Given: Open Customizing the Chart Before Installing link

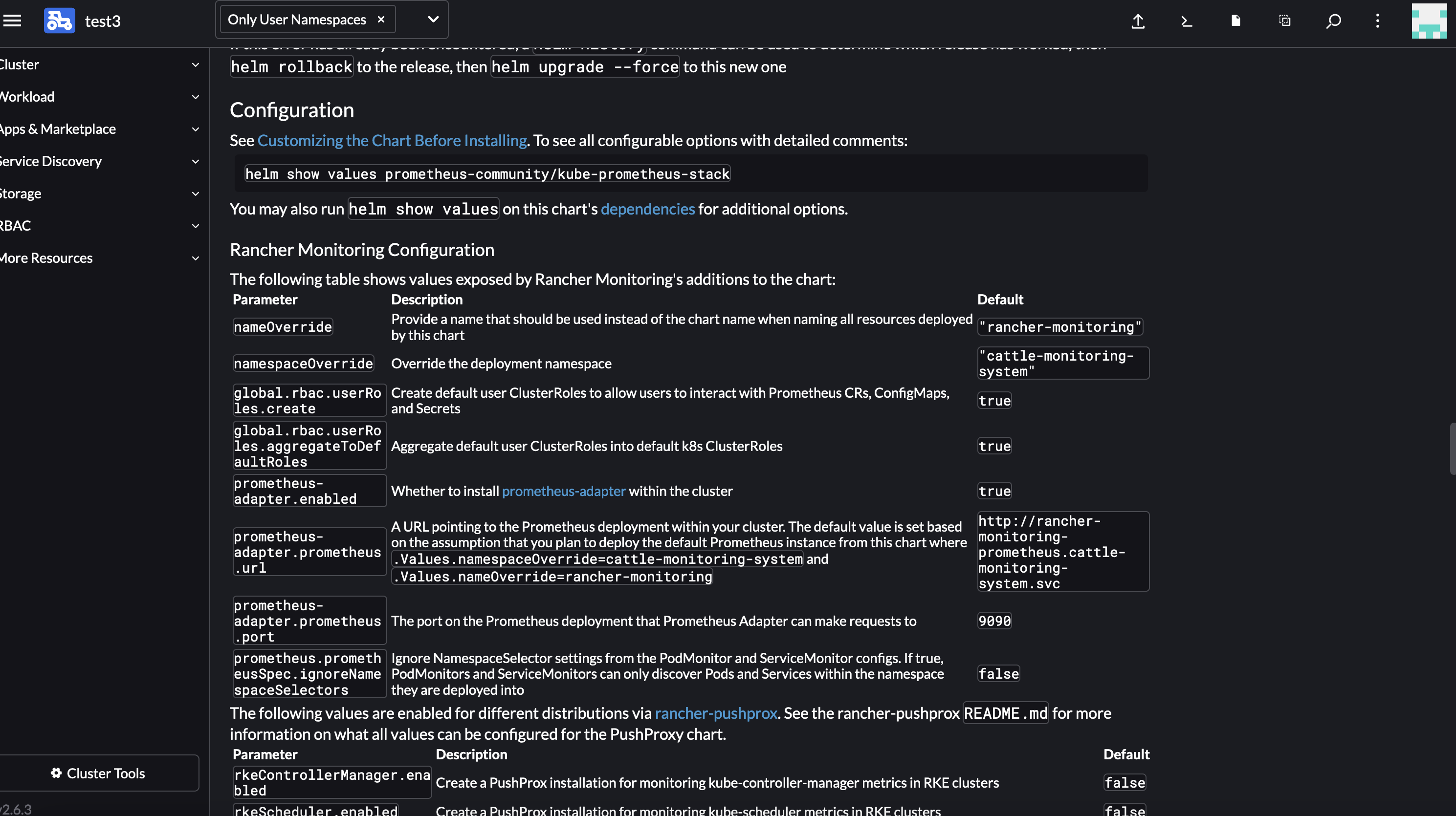Looking at the screenshot, I should (392, 140).
